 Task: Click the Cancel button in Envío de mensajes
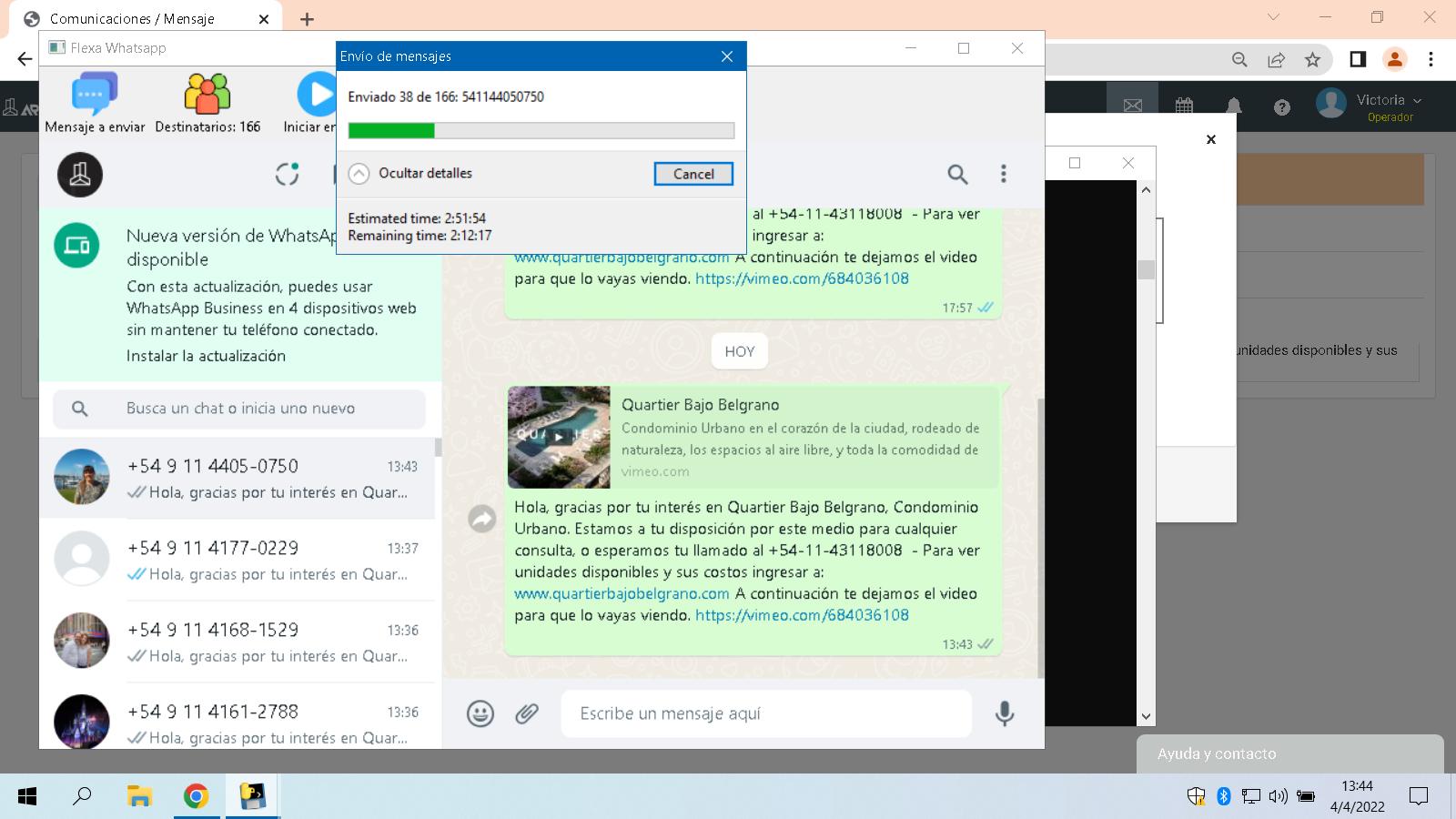693,174
